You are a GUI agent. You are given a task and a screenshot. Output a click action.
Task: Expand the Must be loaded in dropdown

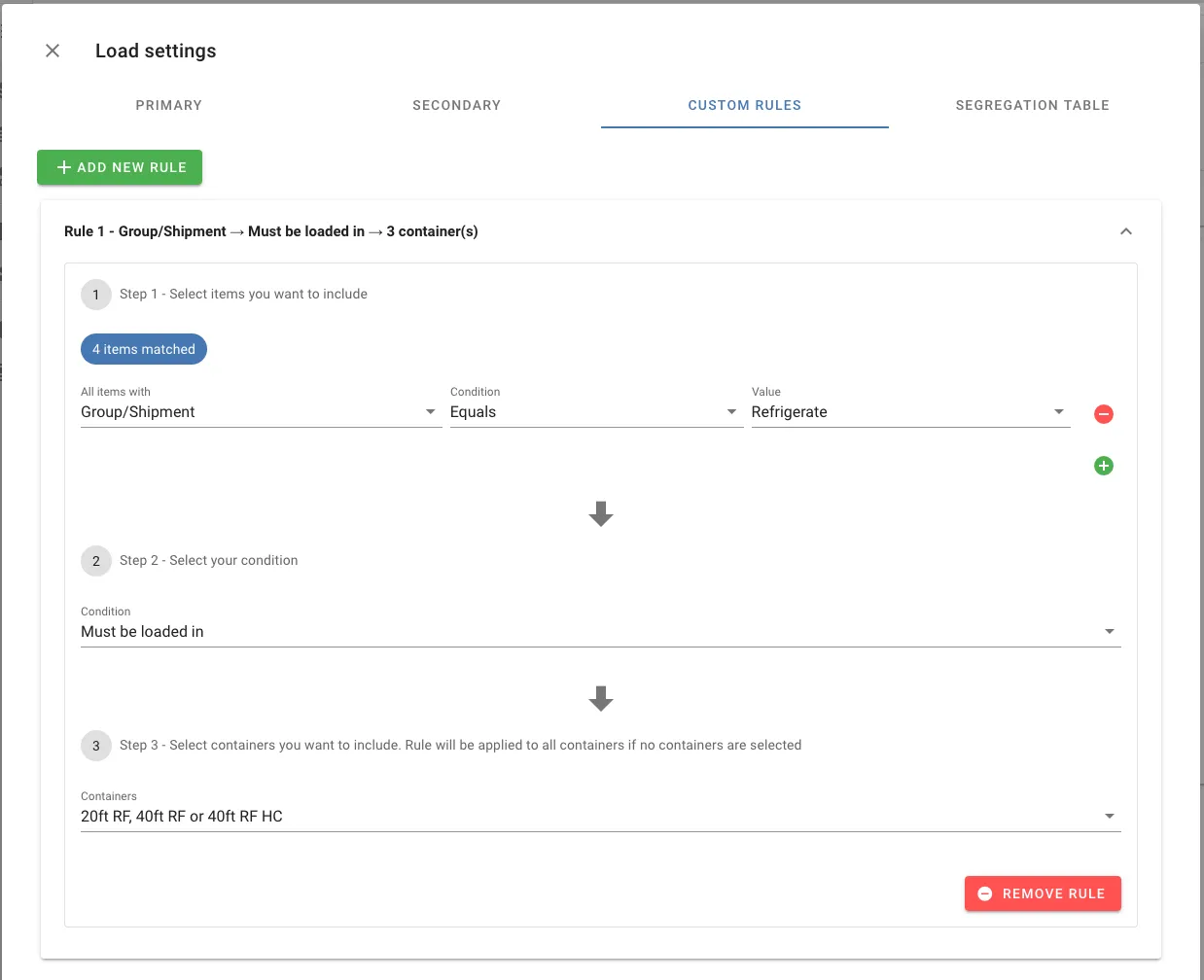pos(600,632)
